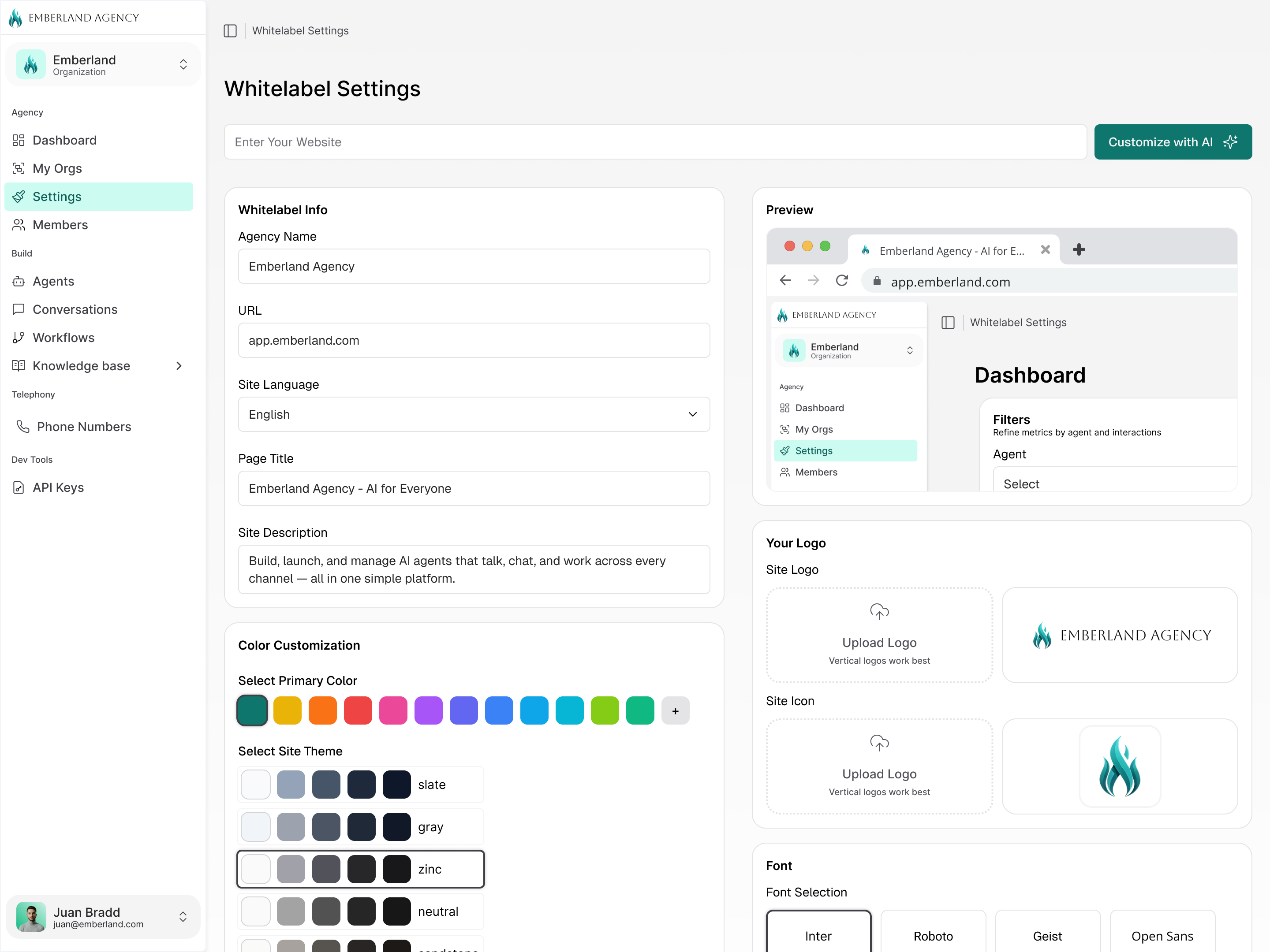The height and width of the screenshot is (952, 1270).
Task: Collapse the sidebar using the panel icon
Action: pos(230,30)
